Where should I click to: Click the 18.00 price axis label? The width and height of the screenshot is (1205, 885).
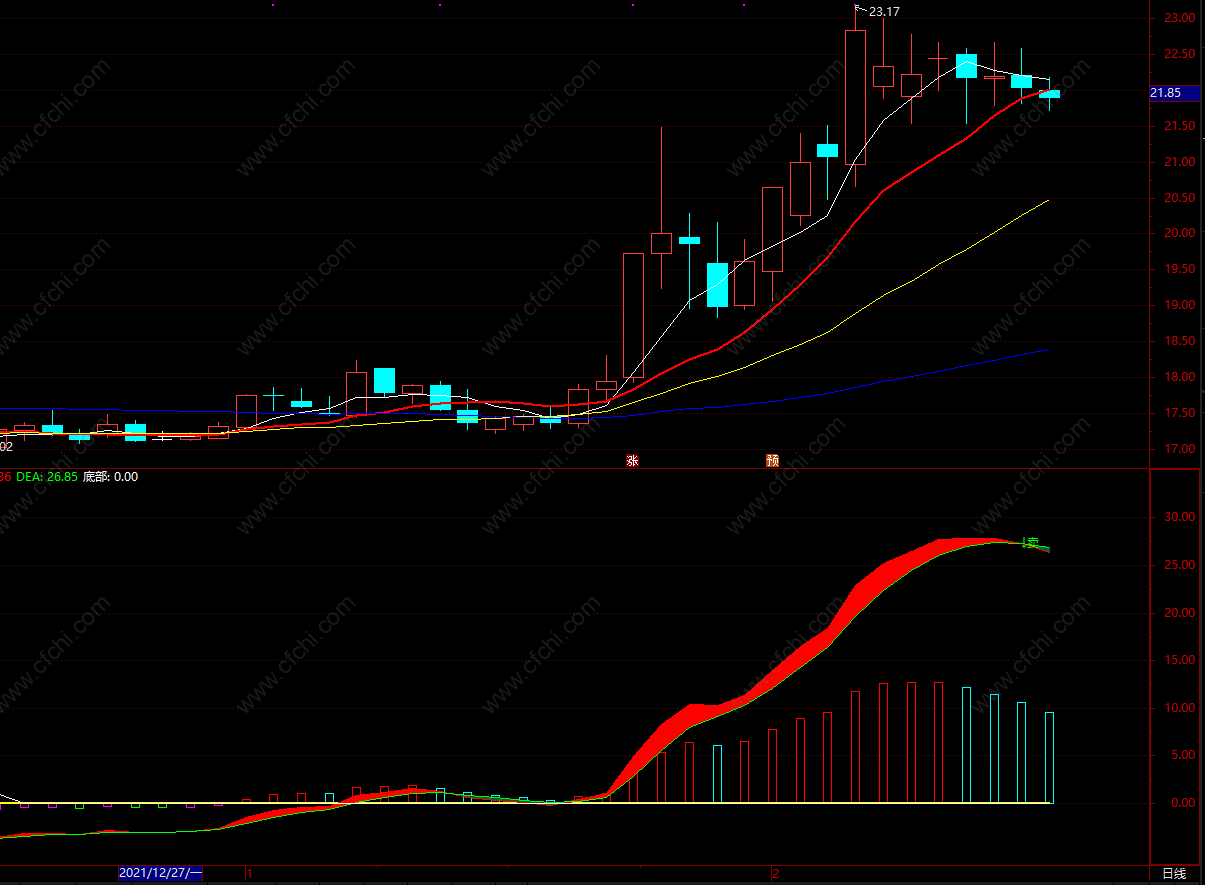(1180, 377)
